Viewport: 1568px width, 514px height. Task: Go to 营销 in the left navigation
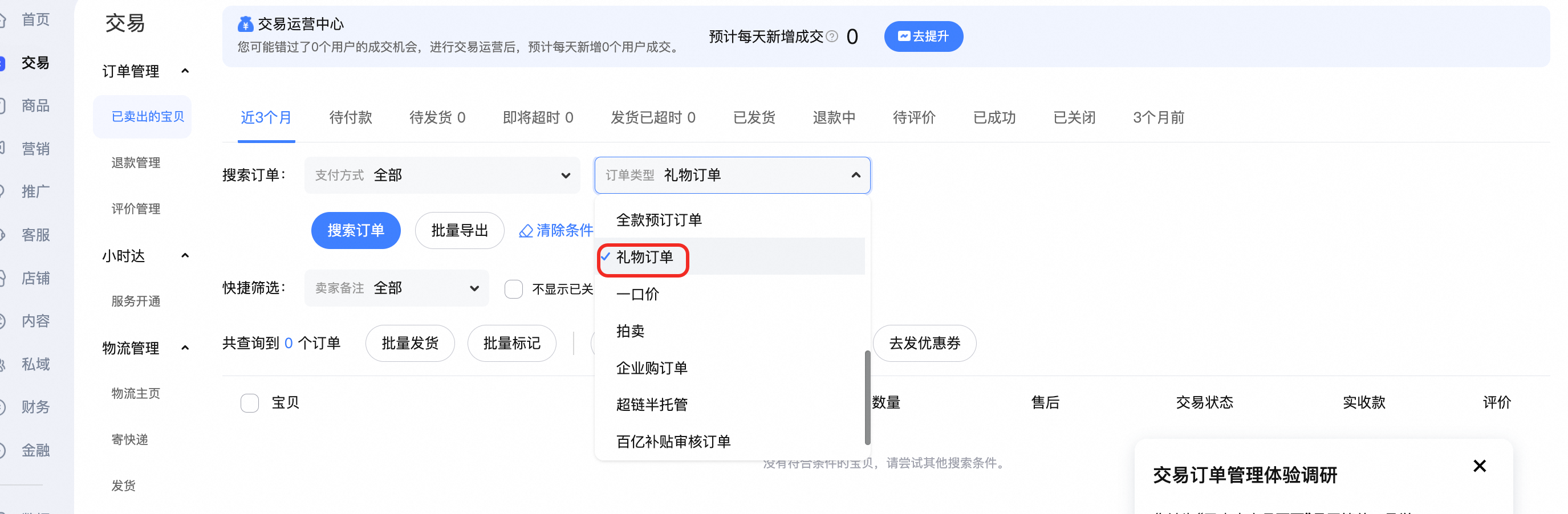tap(35, 149)
